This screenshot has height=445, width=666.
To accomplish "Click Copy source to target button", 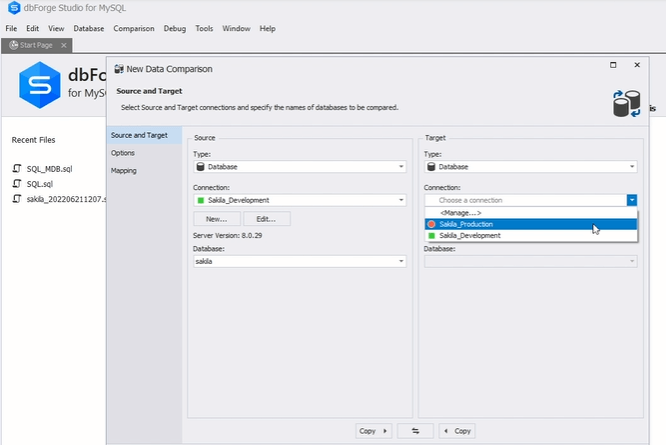I will coord(373,431).
